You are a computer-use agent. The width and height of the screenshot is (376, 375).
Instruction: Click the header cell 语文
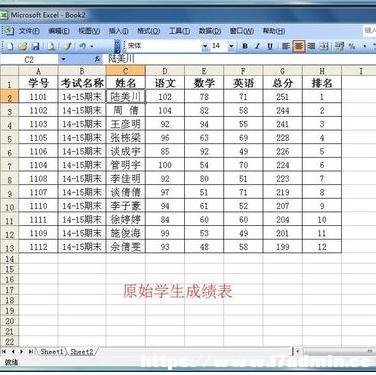click(165, 83)
